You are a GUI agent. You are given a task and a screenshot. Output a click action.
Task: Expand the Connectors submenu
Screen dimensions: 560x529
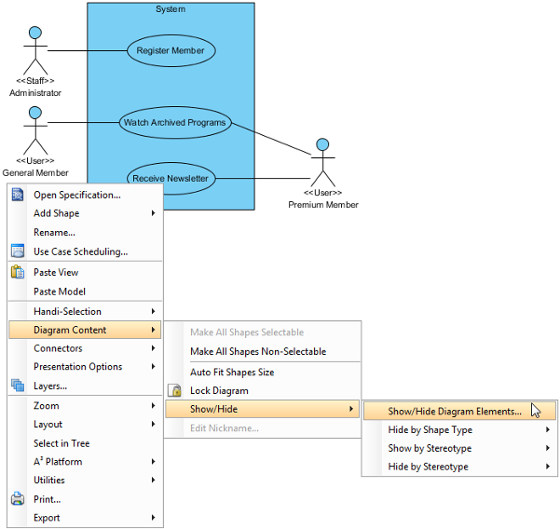pyautogui.click(x=85, y=348)
